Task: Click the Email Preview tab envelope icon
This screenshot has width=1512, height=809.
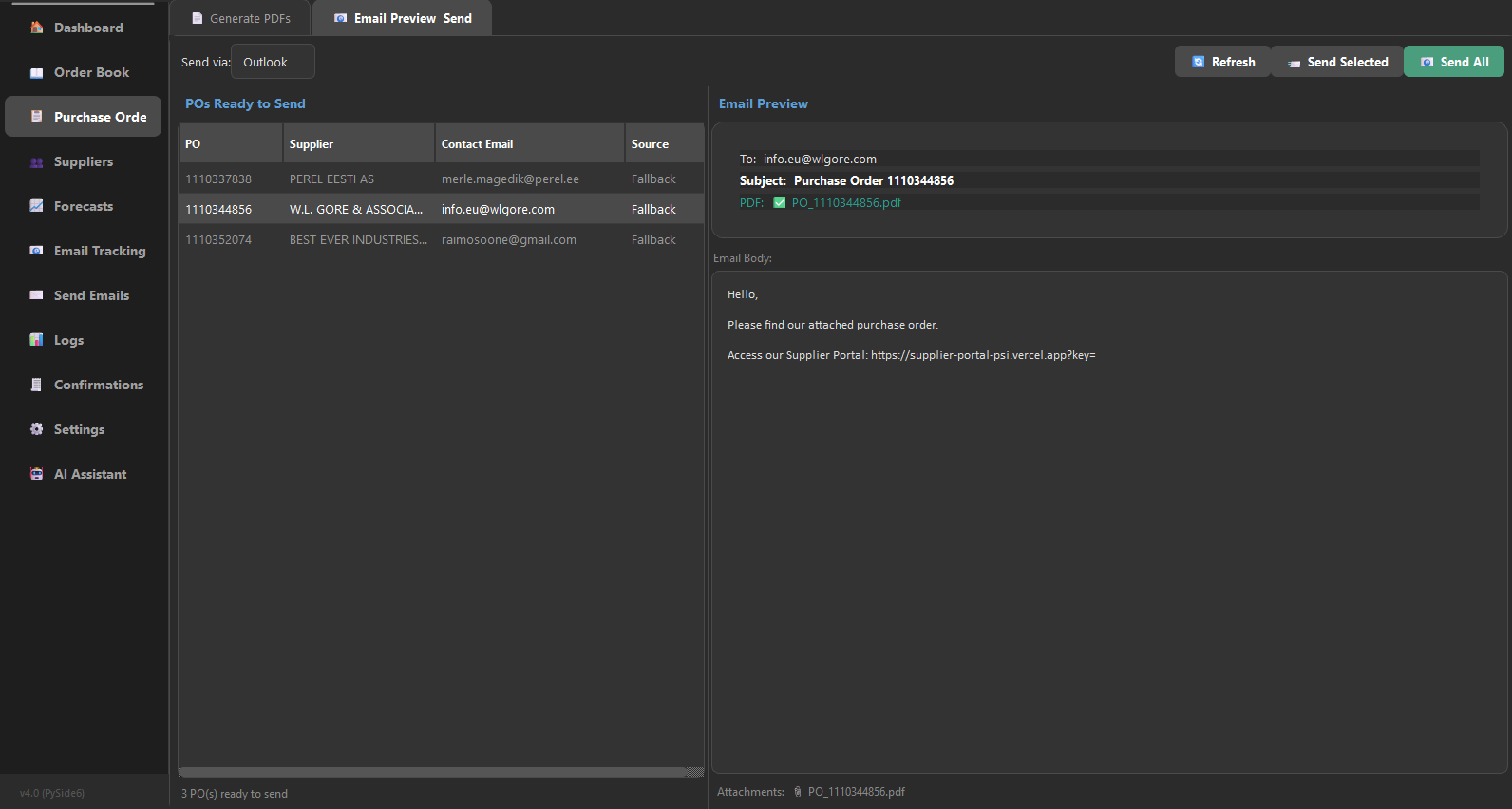Action: click(x=341, y=18)
